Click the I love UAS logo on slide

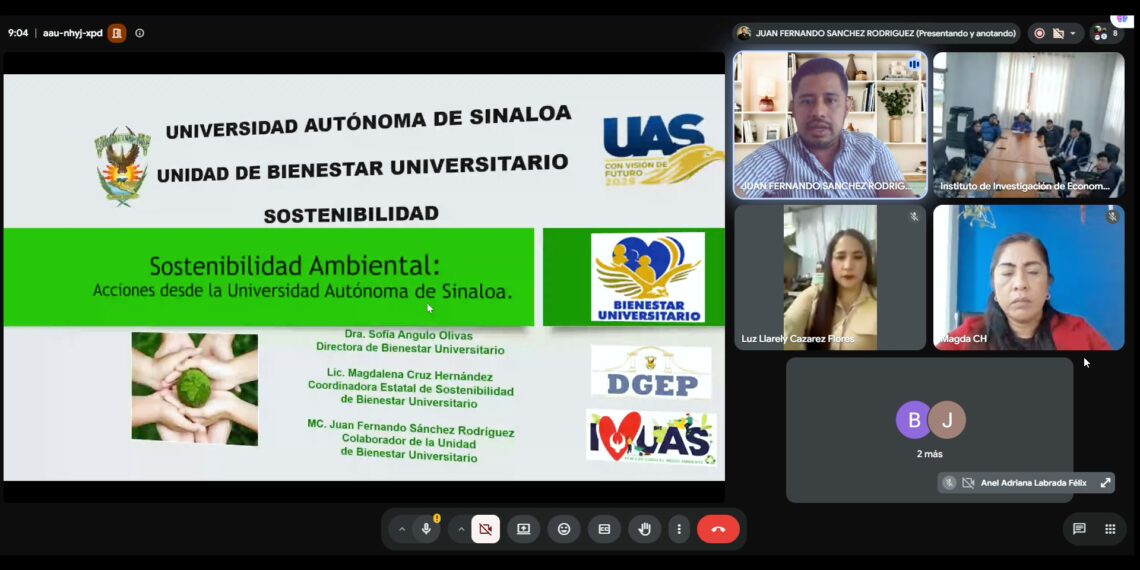coord(651,437)
